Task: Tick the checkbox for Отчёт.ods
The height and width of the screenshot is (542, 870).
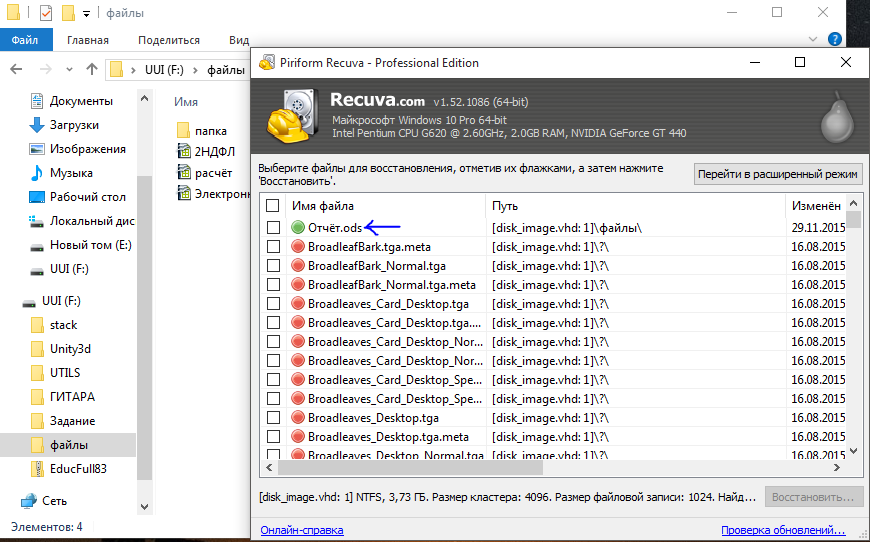Action: (x=273, y=227)
